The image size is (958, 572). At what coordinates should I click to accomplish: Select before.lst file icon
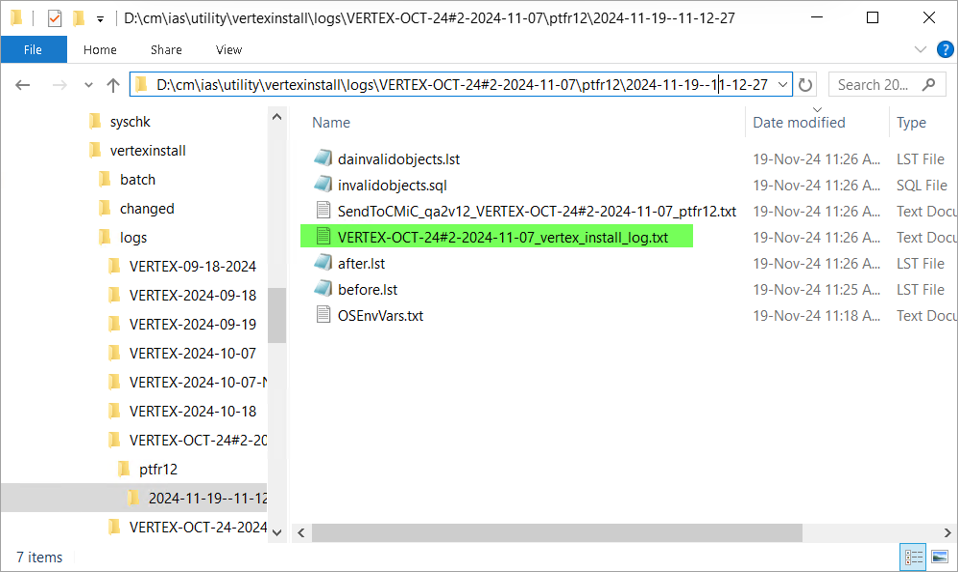pos(323,288)
